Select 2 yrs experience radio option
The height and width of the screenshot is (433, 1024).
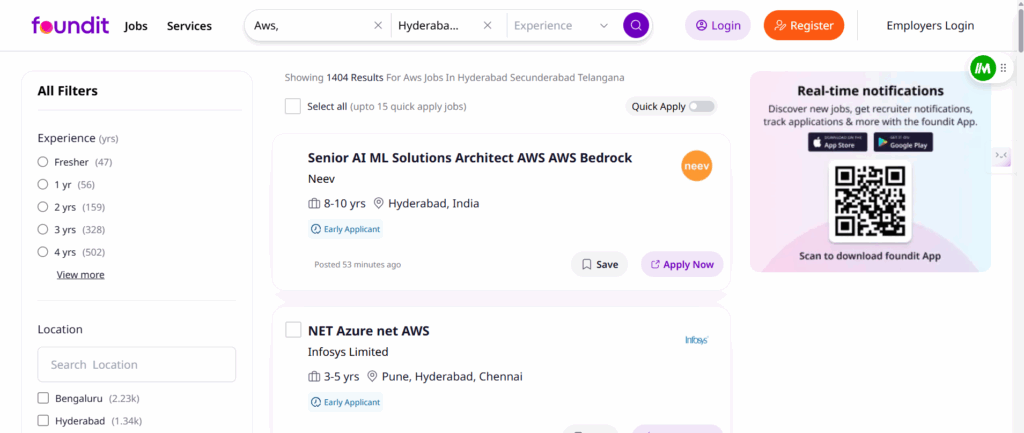pyautogui.click(x=43, y=207)
